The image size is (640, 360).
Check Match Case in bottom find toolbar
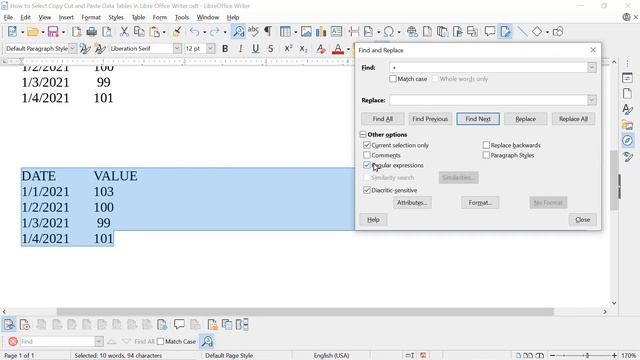point(160,341)
